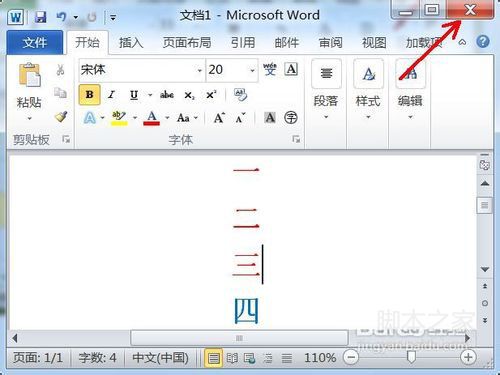500x375 pixels.
Task: Open highlight color dropdown arrow
Action: tap(135, 118)
